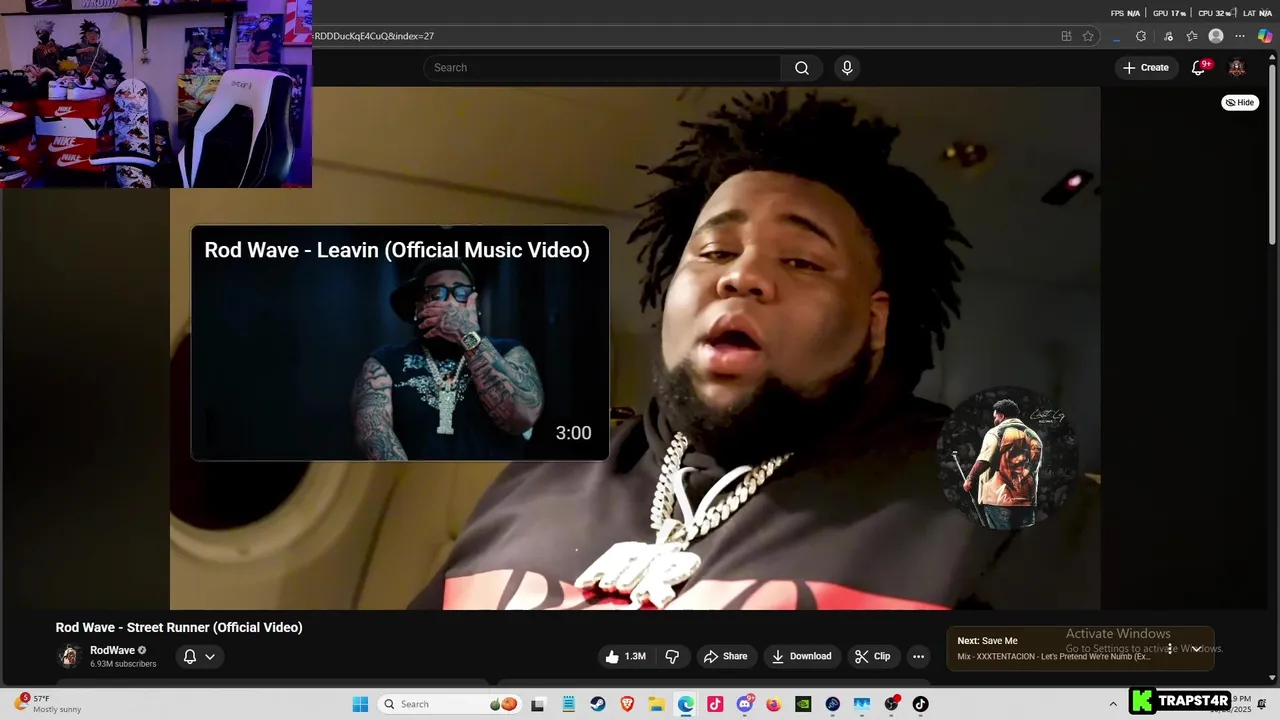Expand the subscription notification options chevron
Viewport: 1280px width, 720px height.
tap(210, 656)
